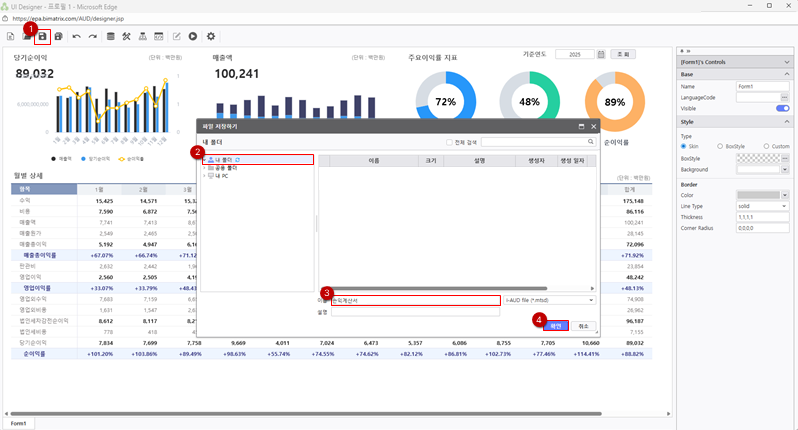Image resolution: width=798 pixels, height=430 pixels.
Task: Click the database (data source) toolbar icon
Action: 110,36
